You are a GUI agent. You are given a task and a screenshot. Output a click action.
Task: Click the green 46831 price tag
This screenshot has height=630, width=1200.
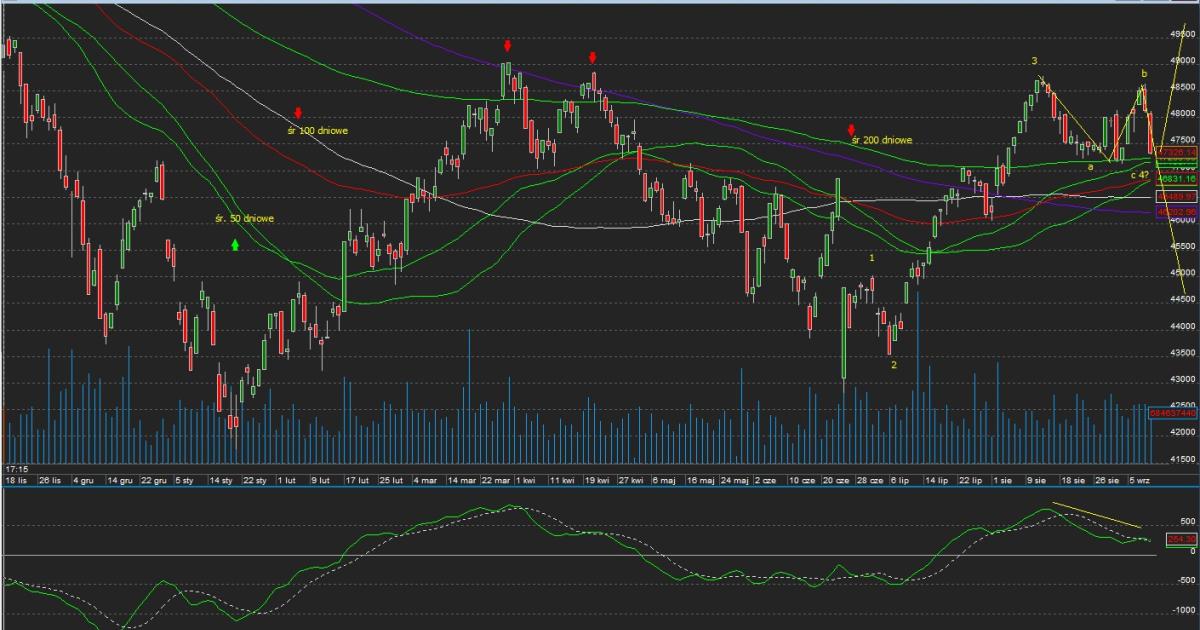(x=1177, y=178)
